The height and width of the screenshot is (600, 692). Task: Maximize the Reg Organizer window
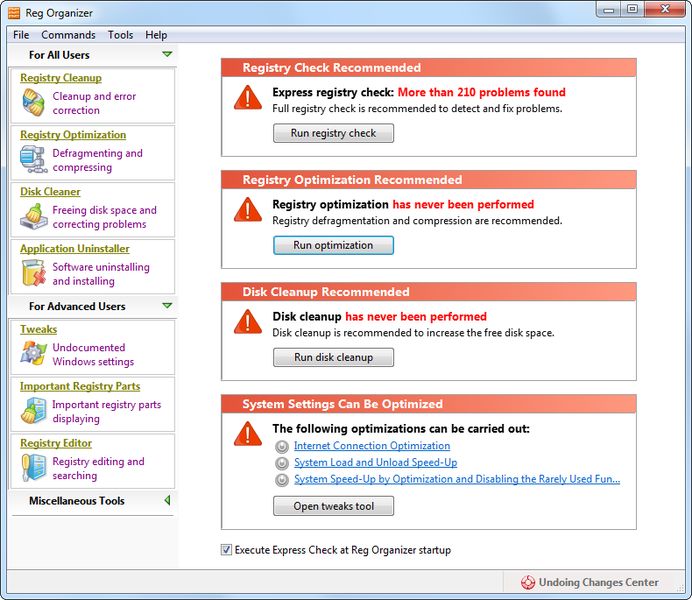click(632, 10)
